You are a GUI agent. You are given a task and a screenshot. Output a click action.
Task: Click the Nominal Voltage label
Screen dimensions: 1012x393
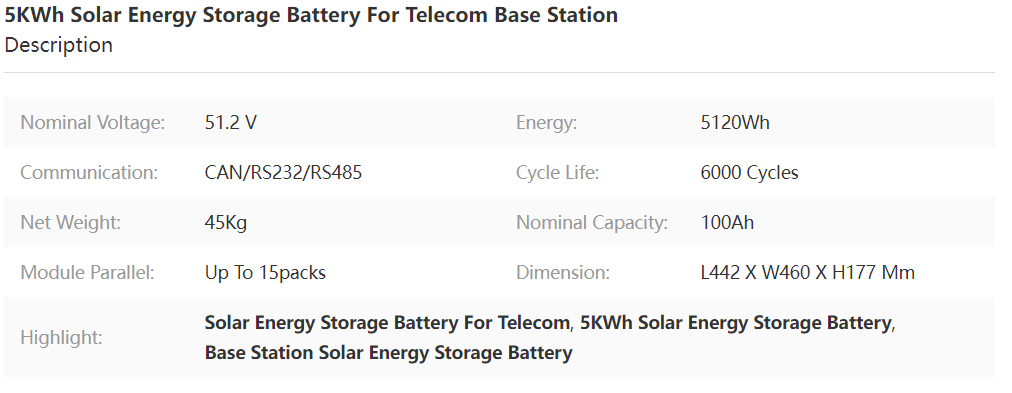tap(93, 123)
